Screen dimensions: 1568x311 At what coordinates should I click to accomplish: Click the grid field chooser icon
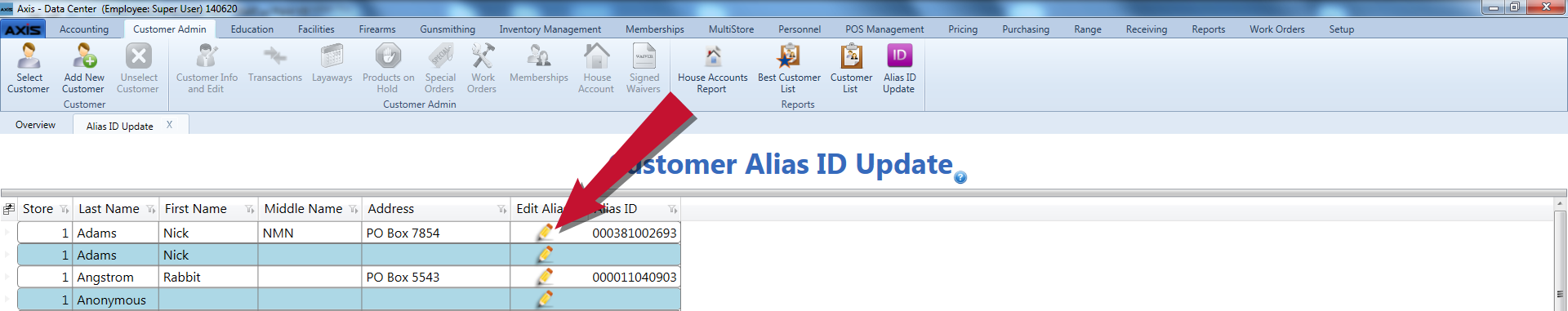point(9,209)
